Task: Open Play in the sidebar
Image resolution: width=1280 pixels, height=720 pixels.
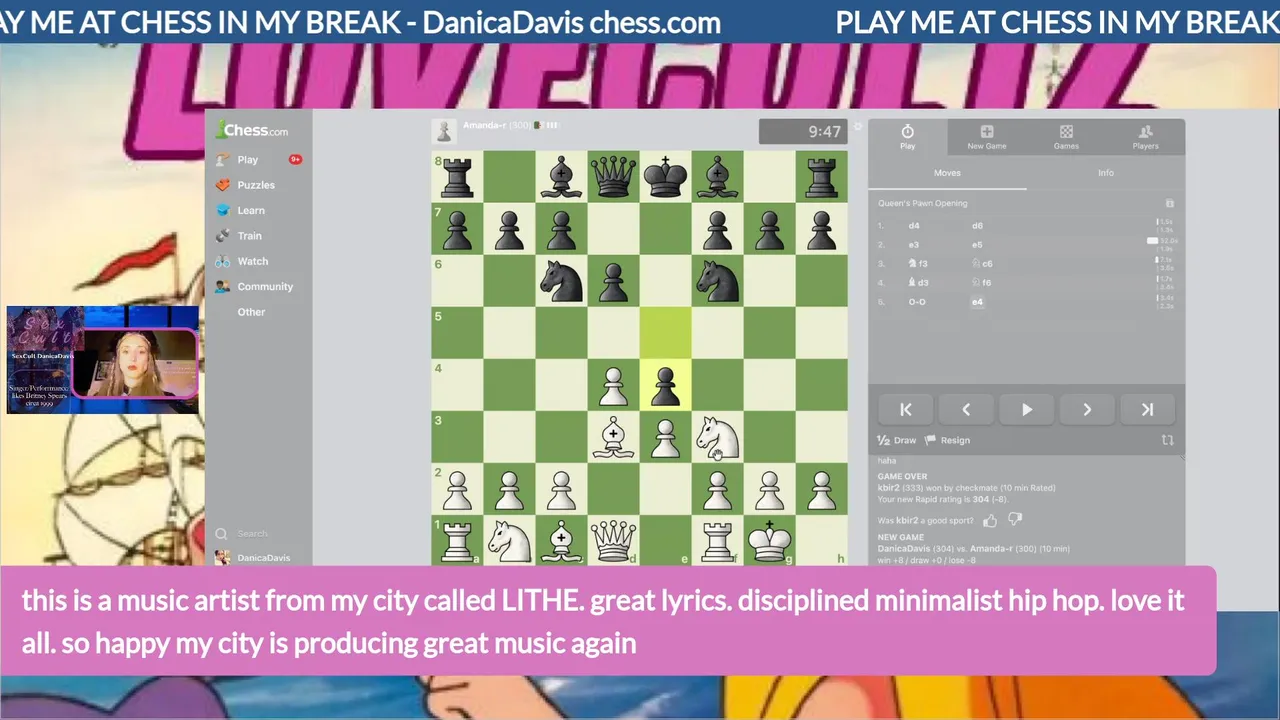Action: [x=247, y=160]
